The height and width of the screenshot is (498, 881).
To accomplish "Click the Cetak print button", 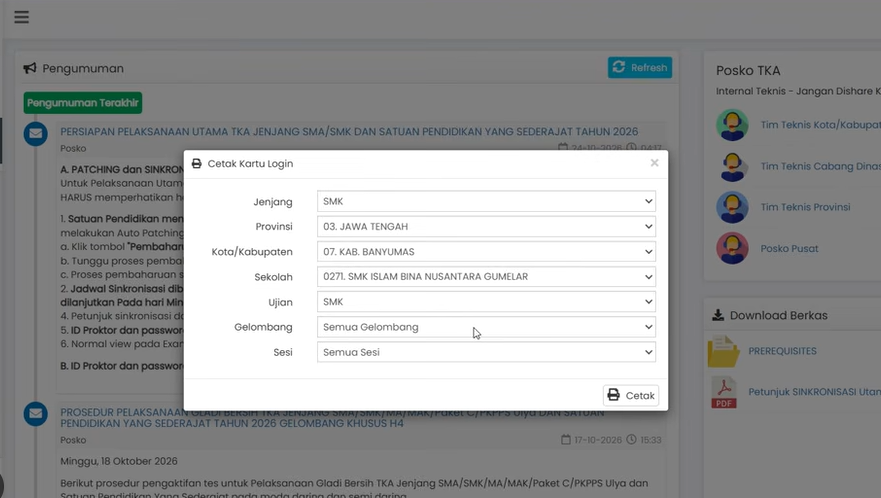I will coord(630,395).
